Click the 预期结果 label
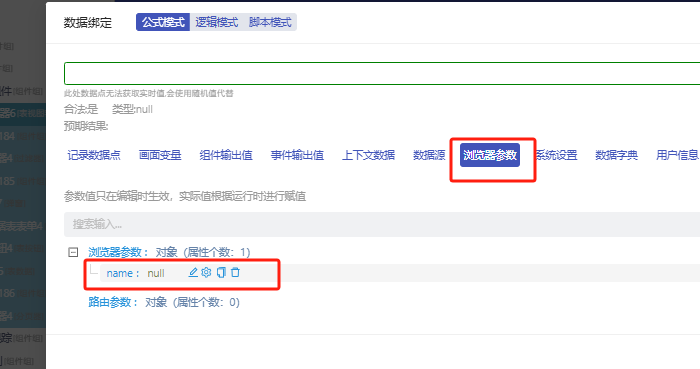The width and height of the screenshot is (700, 369). (x=86, y=126)
